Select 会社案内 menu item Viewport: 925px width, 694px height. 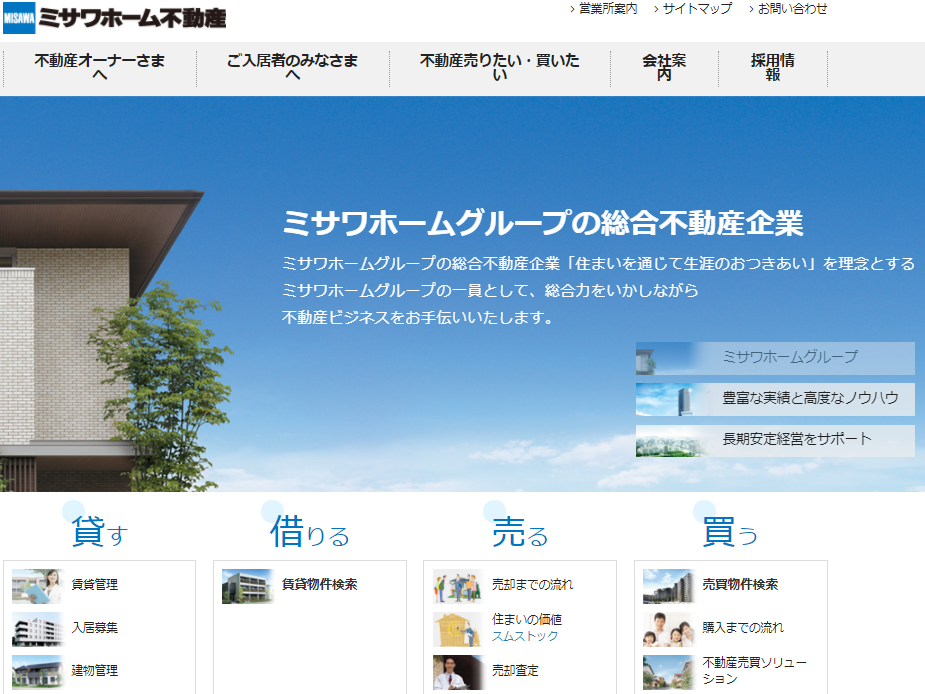664,67
